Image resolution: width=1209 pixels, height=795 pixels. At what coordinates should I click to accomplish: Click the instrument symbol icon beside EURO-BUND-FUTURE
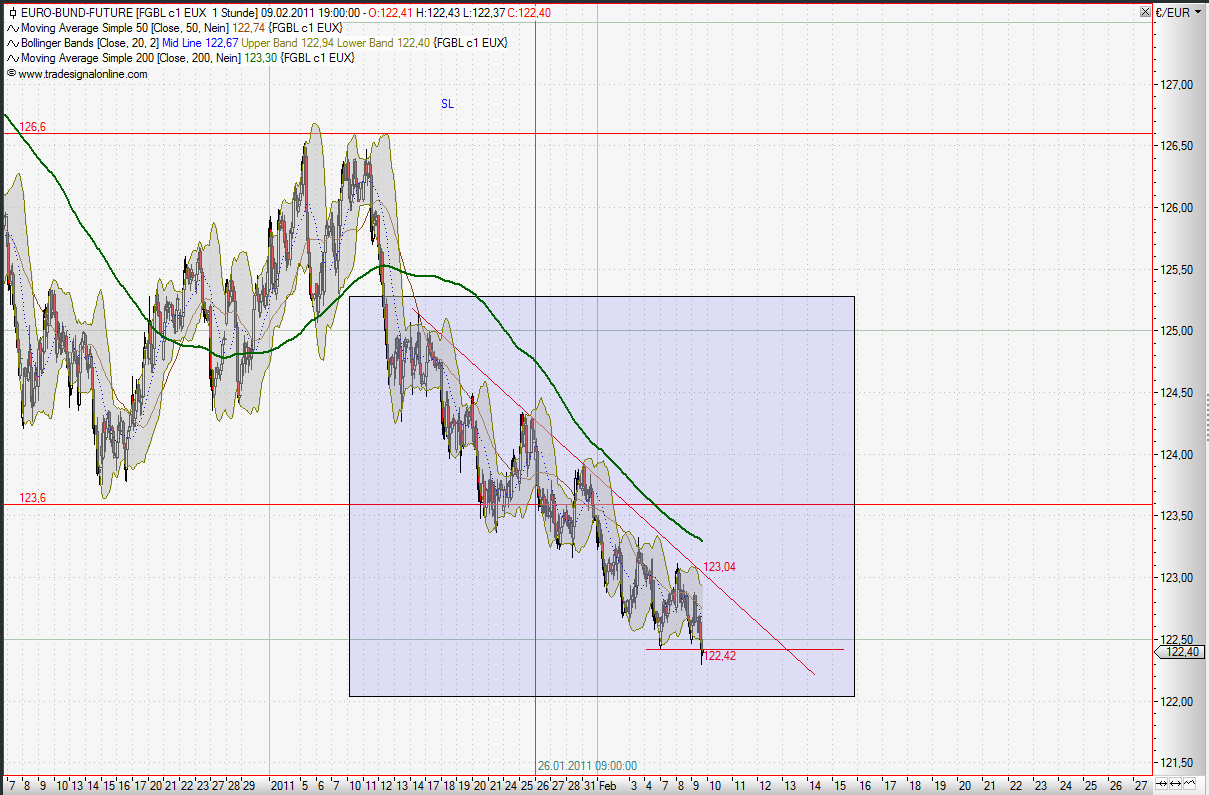12,14
